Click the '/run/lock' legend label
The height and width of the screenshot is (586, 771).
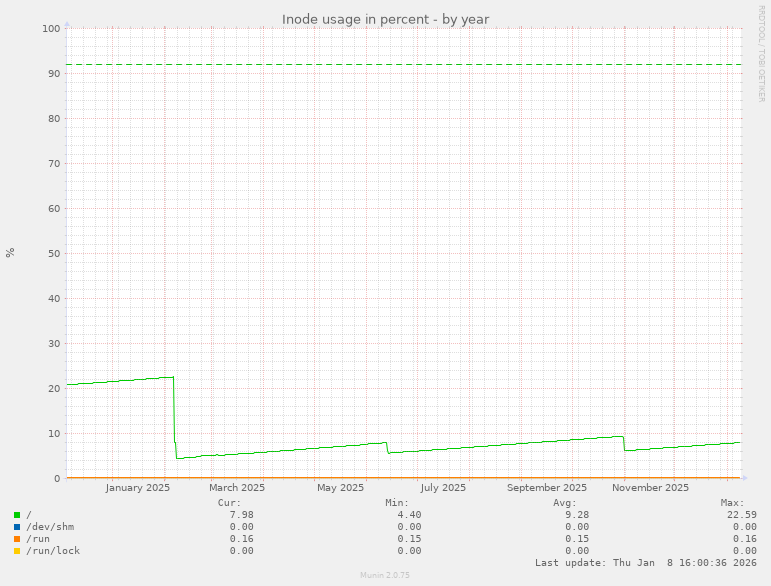(x=53, y=551)
